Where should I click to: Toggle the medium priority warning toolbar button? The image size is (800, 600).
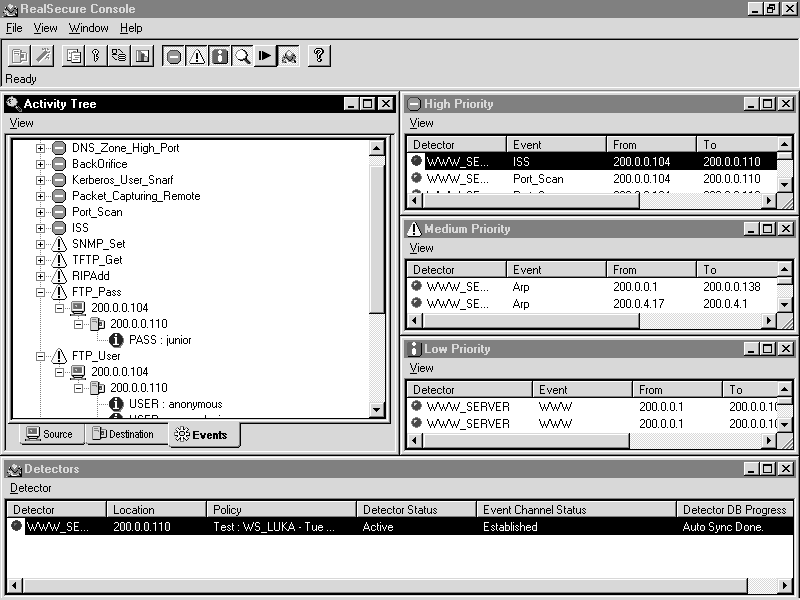[197, 56]
